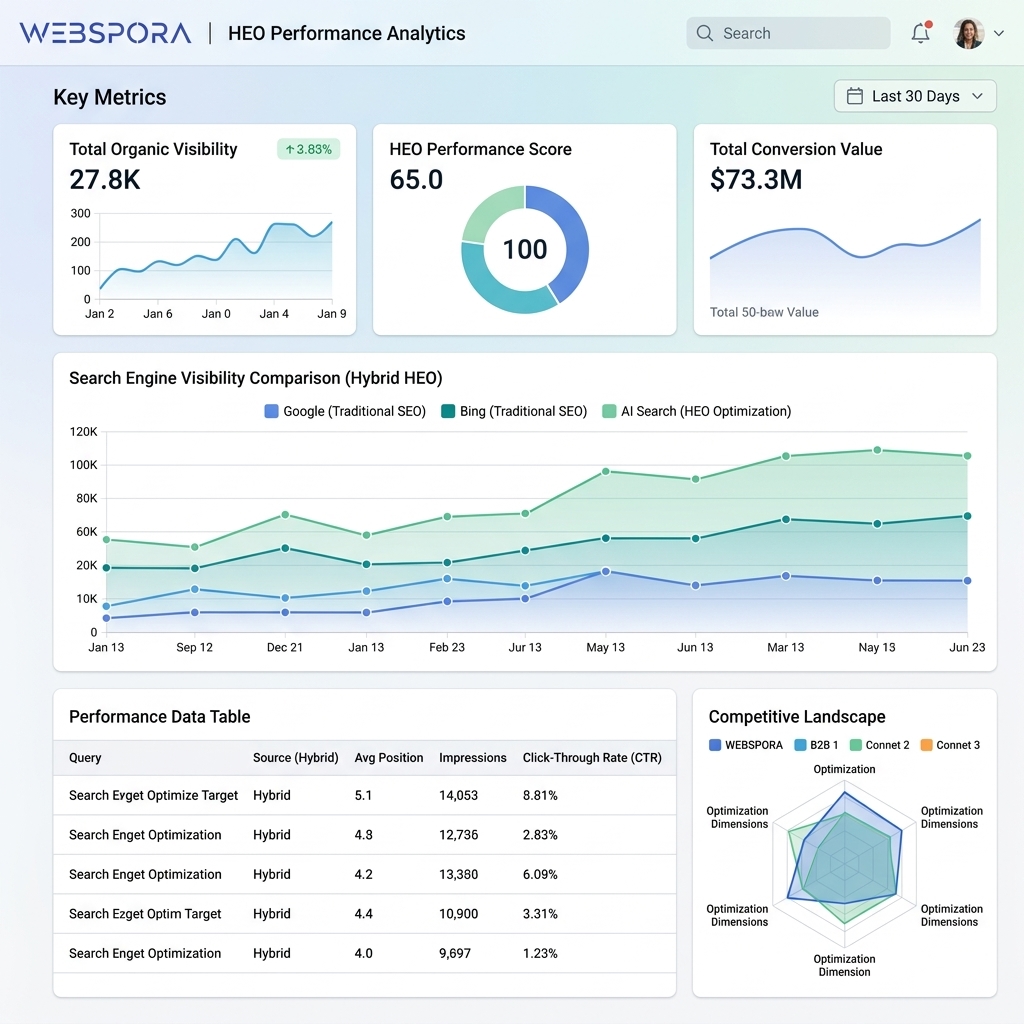Select the Search Evget Optimize Target row
This screenshot has height=1024, width=1024.
click(x=364, y=795)
